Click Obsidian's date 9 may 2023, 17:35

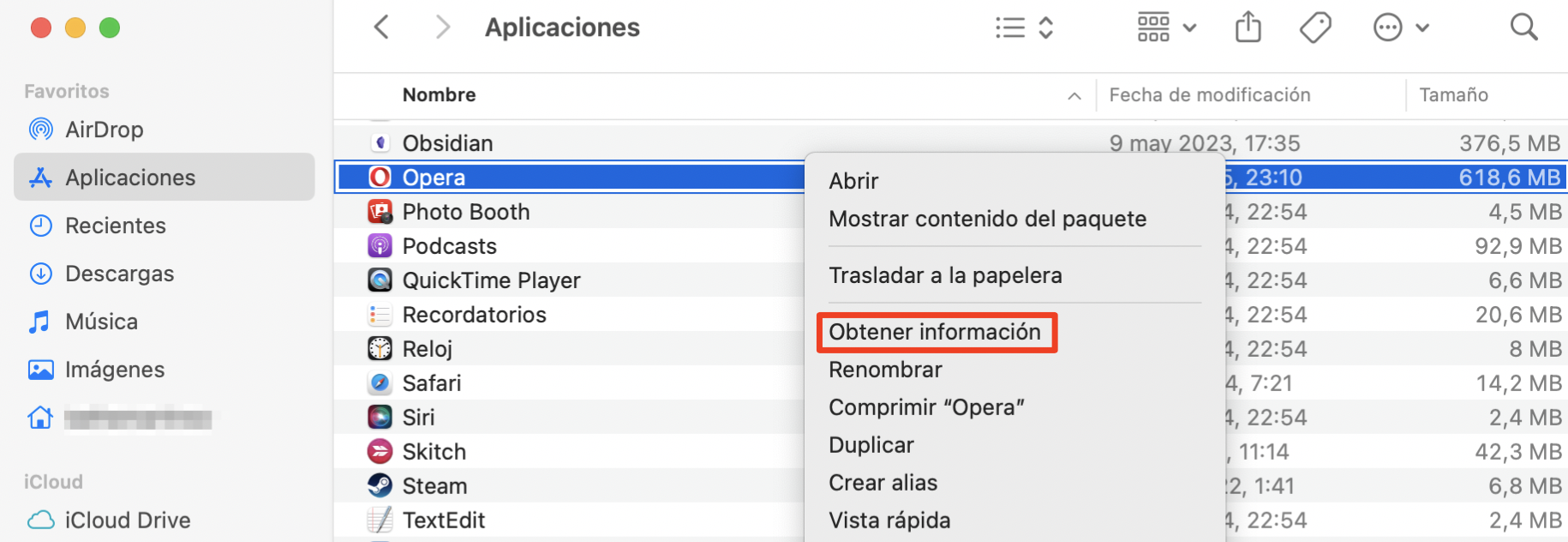[1205, 143]
